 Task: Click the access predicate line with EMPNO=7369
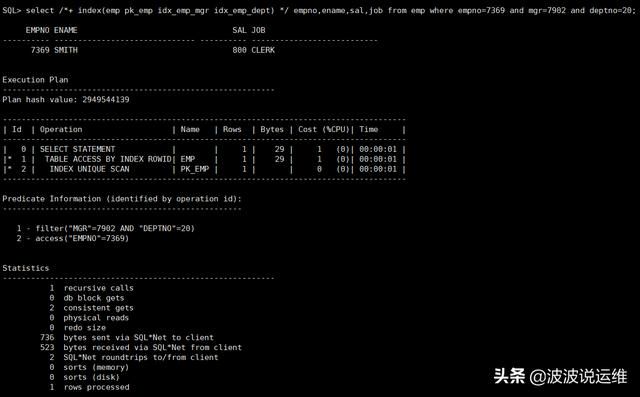(x=73, y=238)
